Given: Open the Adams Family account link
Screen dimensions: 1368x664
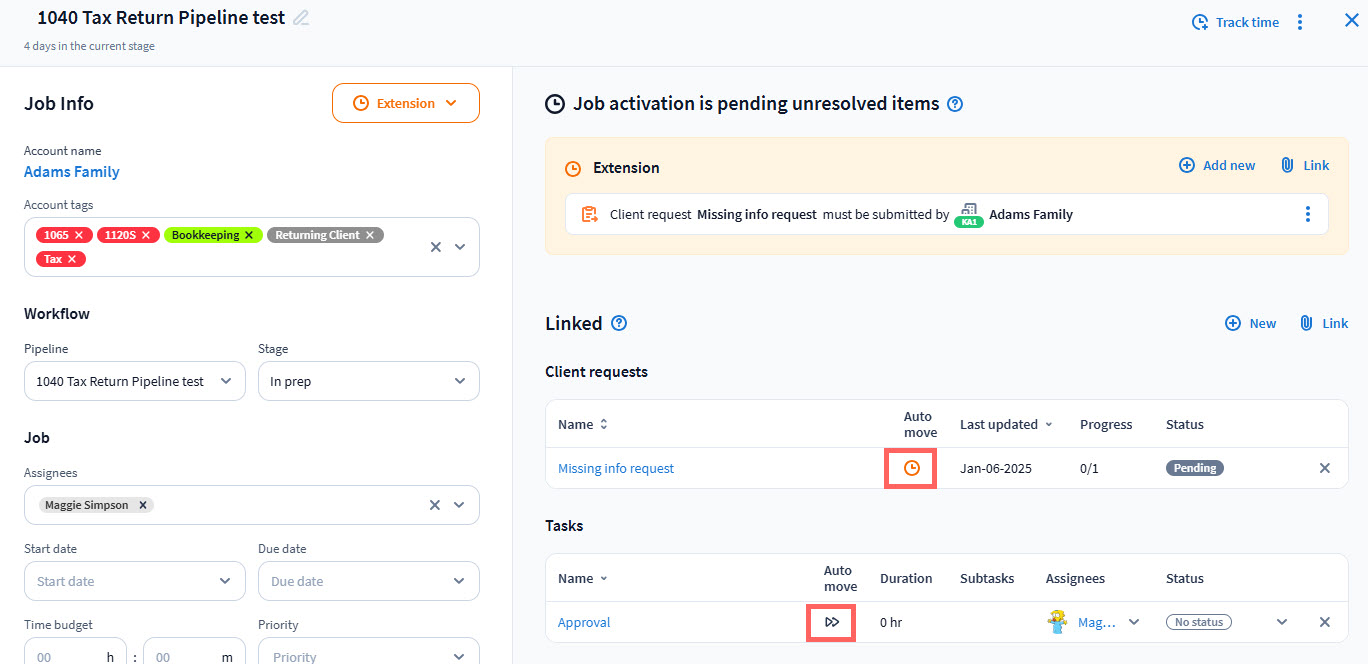Looking at the screenshot, I should (72, 172).
